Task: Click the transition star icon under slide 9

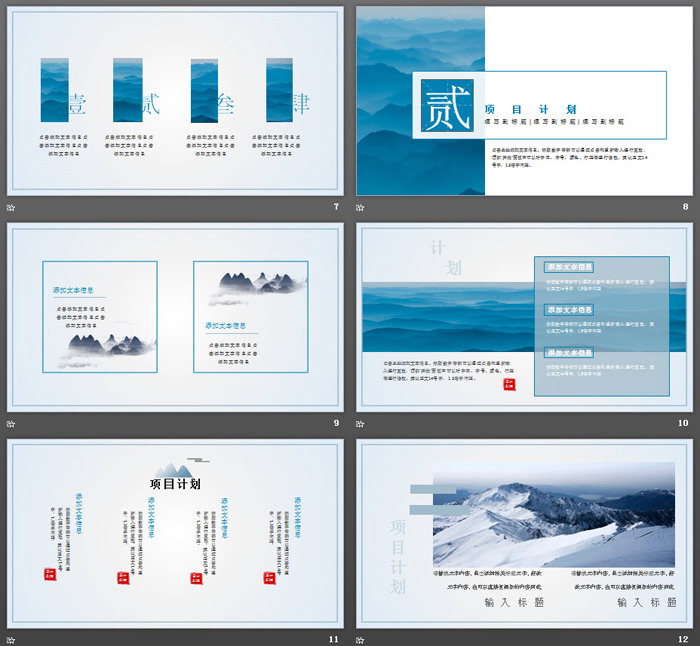Action: [x=11, y=424]
